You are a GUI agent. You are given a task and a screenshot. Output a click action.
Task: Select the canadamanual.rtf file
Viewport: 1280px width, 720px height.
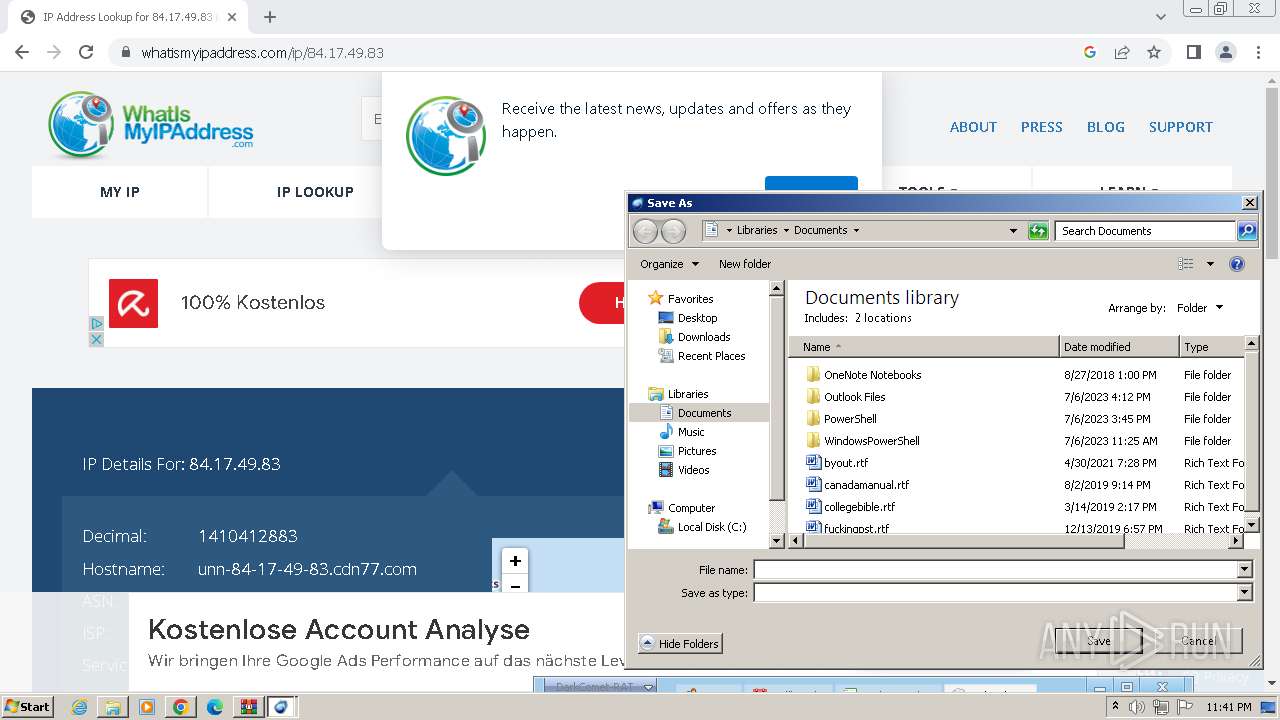[x=867, y=485]
